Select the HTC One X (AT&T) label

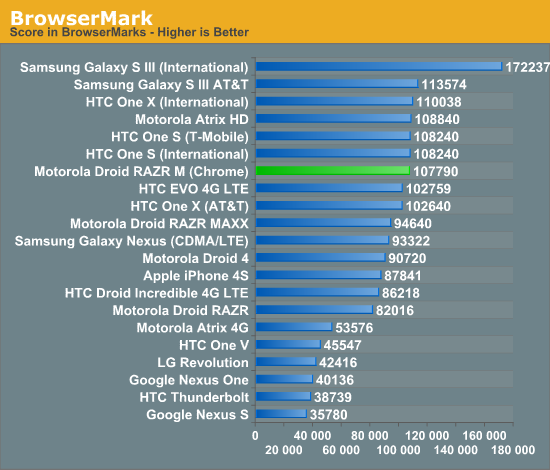click(x=189, y=206)
